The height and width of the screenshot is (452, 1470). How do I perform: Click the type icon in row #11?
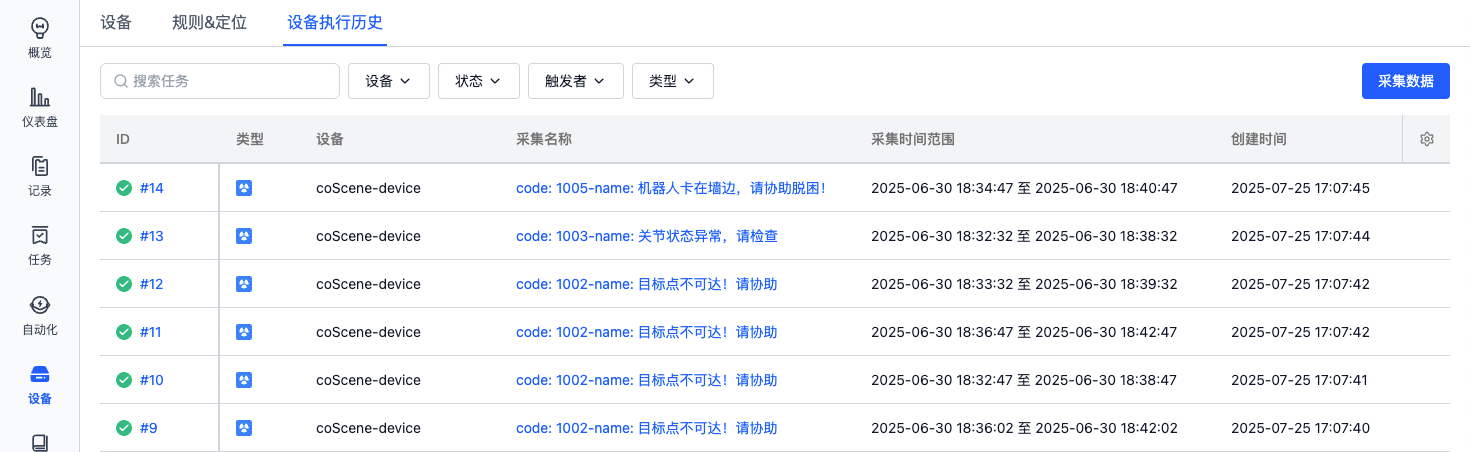pos(244,332)
